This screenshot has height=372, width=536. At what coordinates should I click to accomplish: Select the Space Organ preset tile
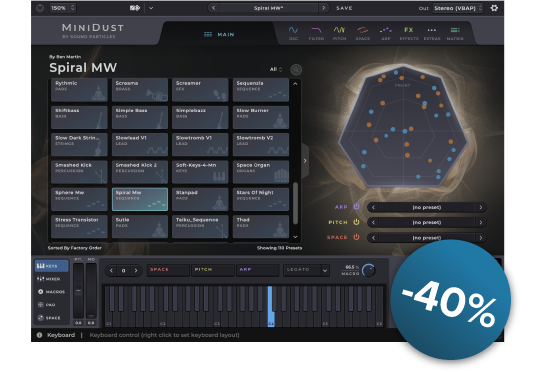[261, 172]
